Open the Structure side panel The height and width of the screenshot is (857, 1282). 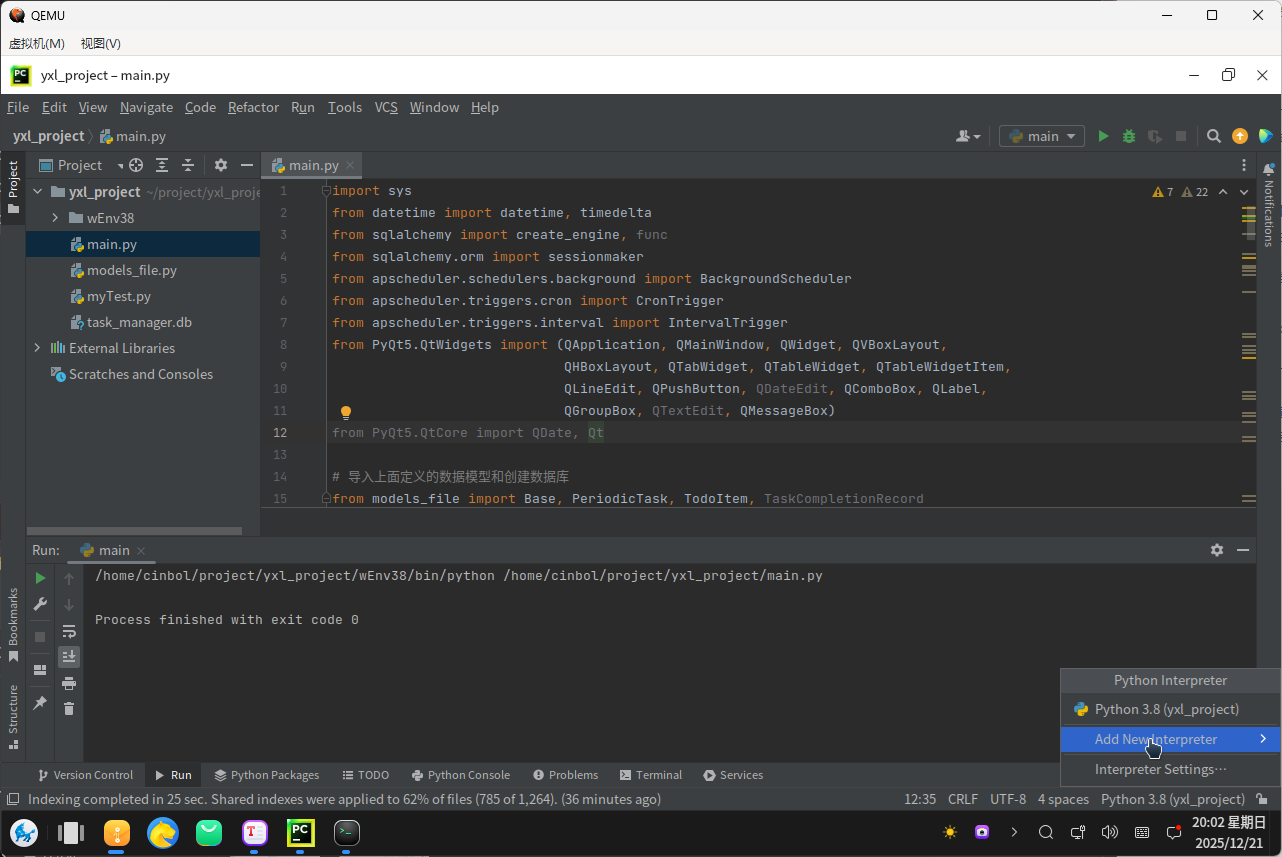13,715
